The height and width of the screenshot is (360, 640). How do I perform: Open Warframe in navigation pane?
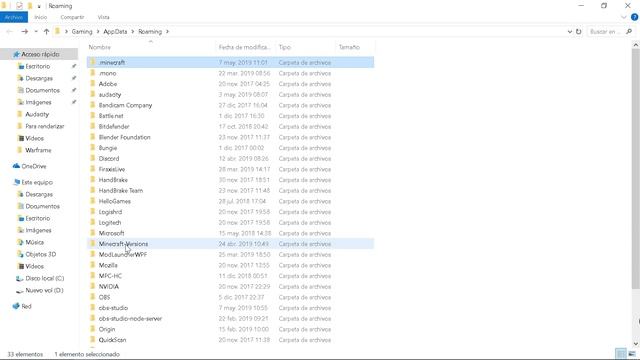(38, 150)
